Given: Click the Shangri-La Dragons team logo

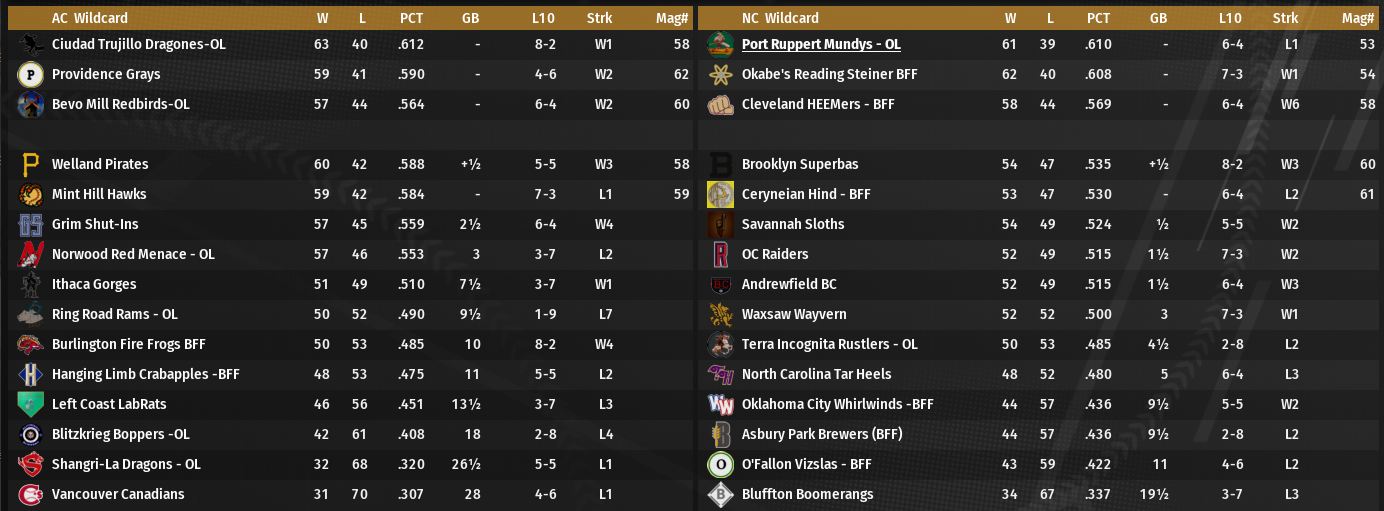Looking at the screenshot, I should [30, 464].
